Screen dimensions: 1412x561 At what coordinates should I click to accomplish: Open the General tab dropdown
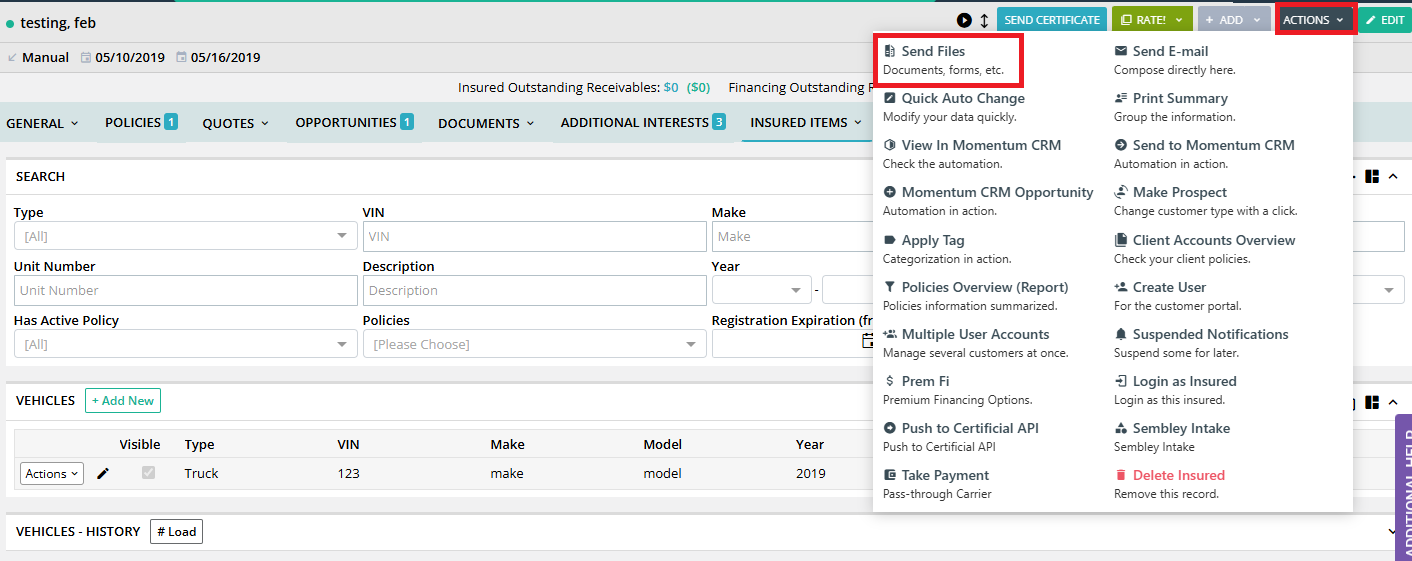42,123
